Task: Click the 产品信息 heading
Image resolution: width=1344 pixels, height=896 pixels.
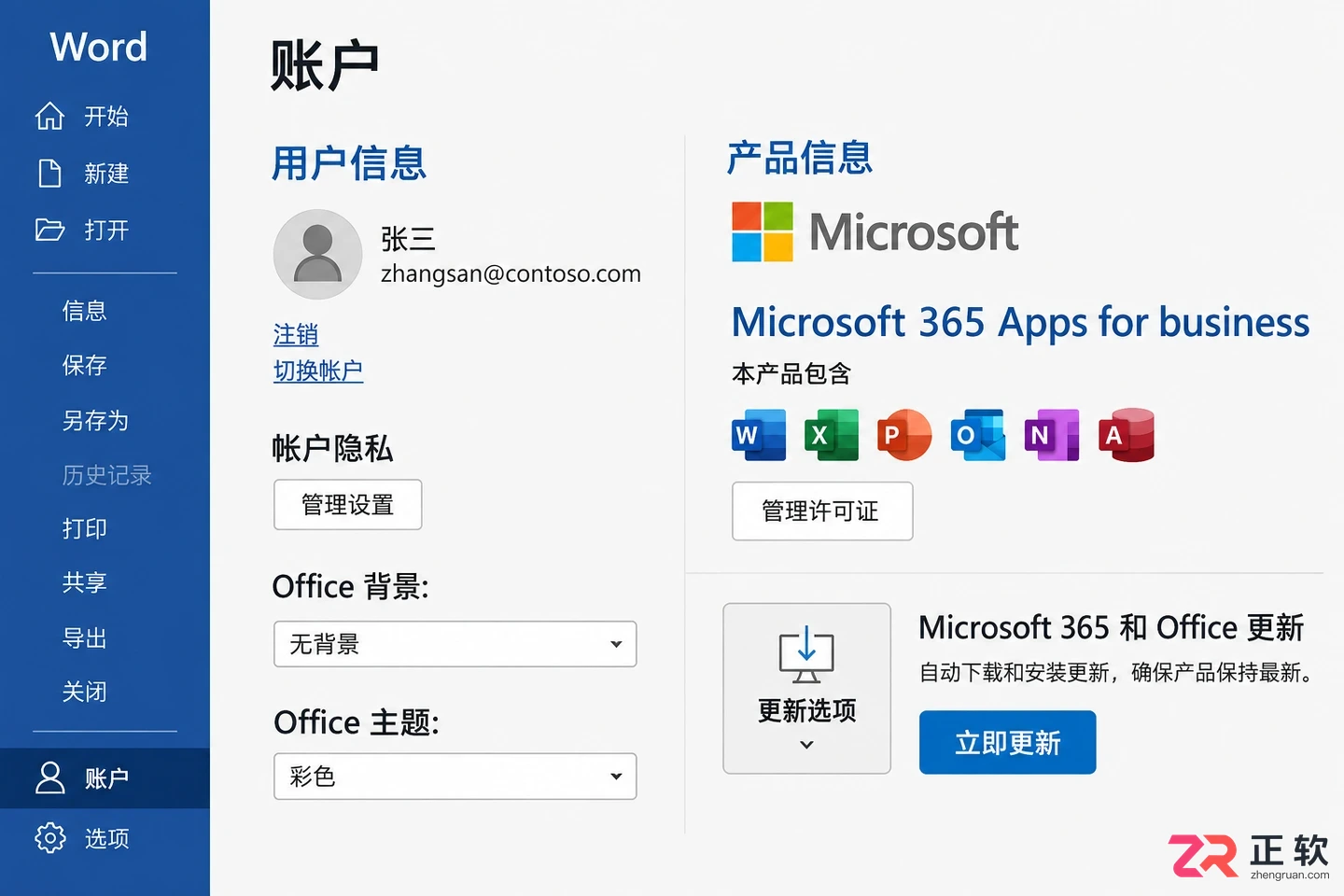Action: click(800, 158)
